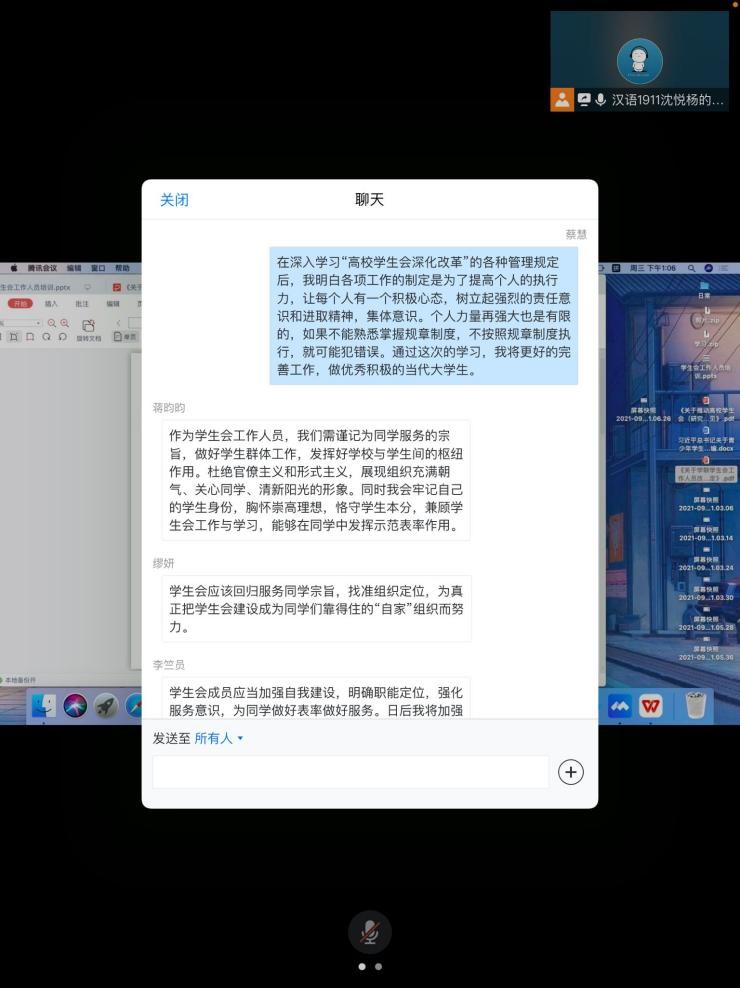
Task: Switch to the 插入 ribbon tab
Action: (51, 304)
